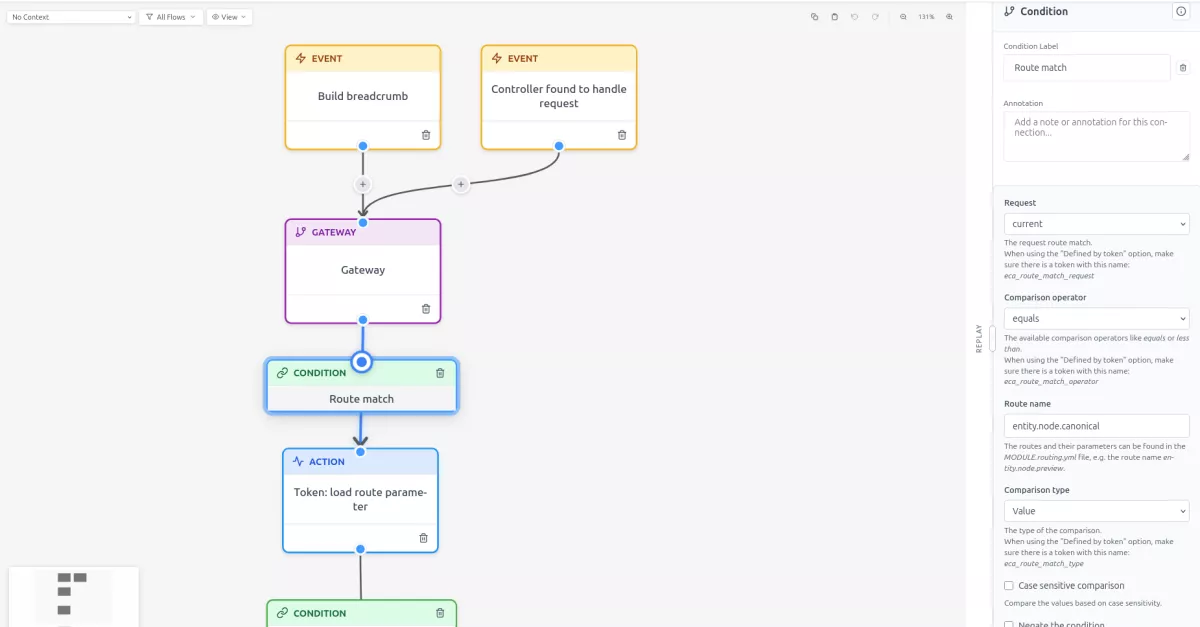The image size is (1200, 627).
Task: Open the Comparison operator dropdown
Action: tap(1096, 319)
